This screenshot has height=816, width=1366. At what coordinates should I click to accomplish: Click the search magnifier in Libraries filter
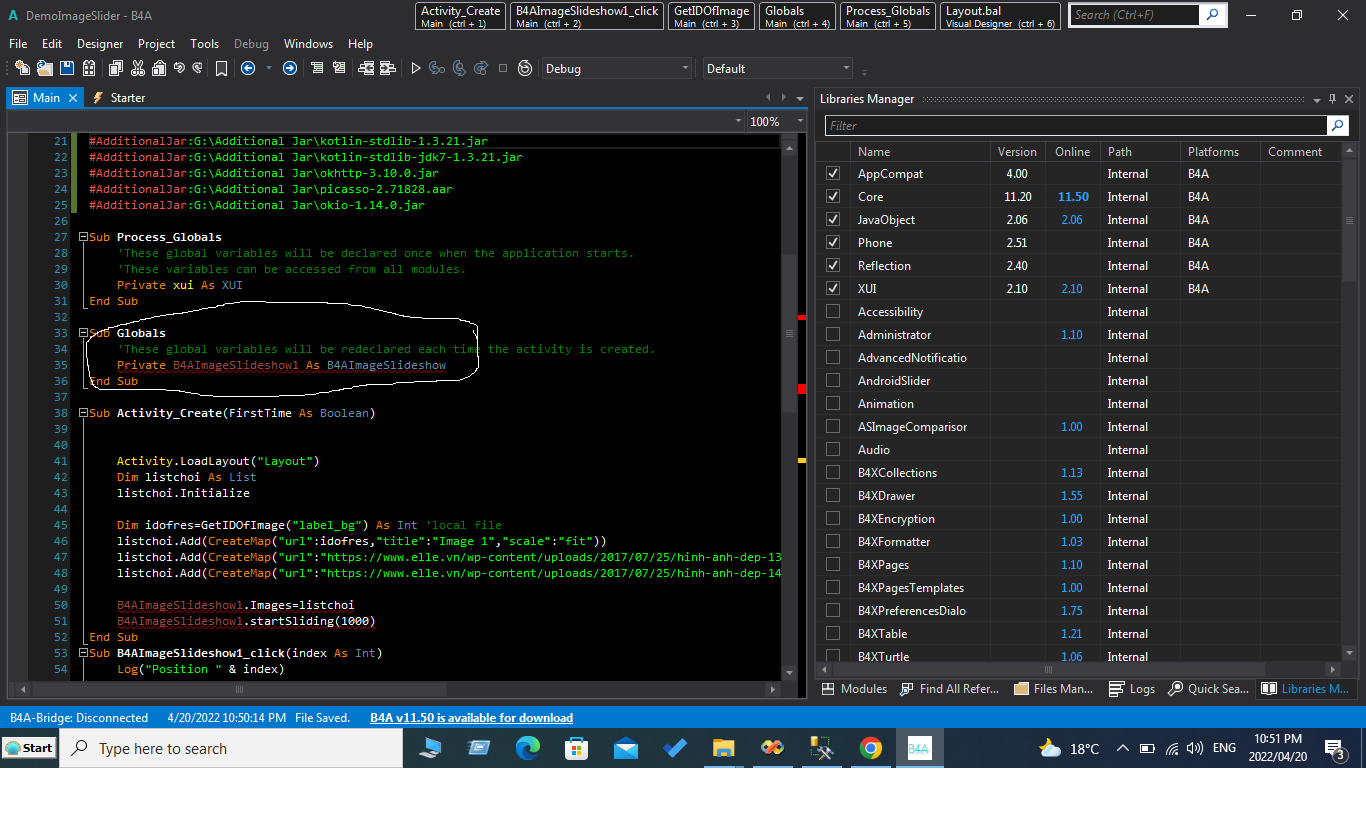(x=1337, y=125)
